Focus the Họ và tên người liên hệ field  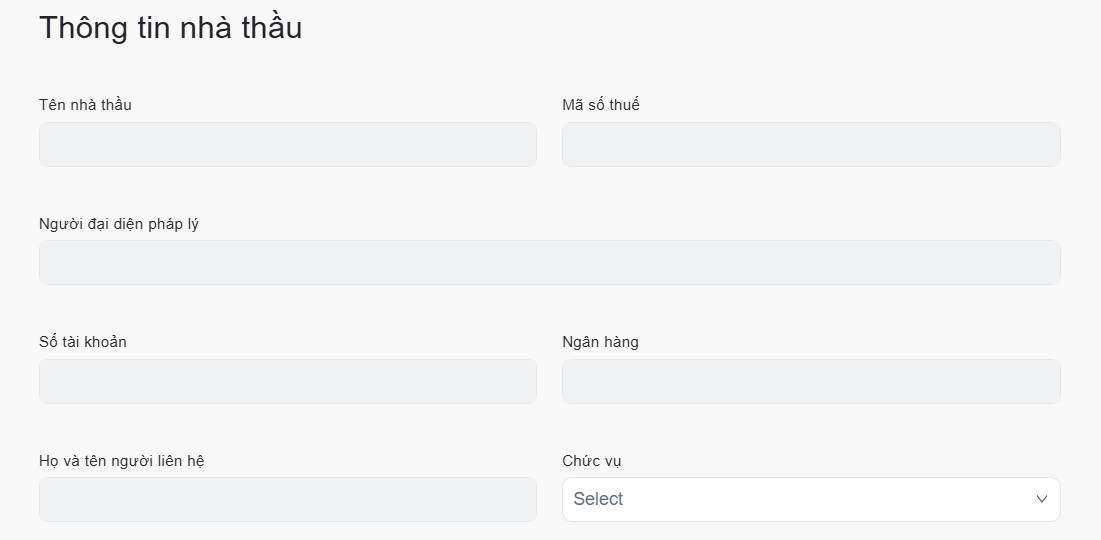[x=287, y=500]
